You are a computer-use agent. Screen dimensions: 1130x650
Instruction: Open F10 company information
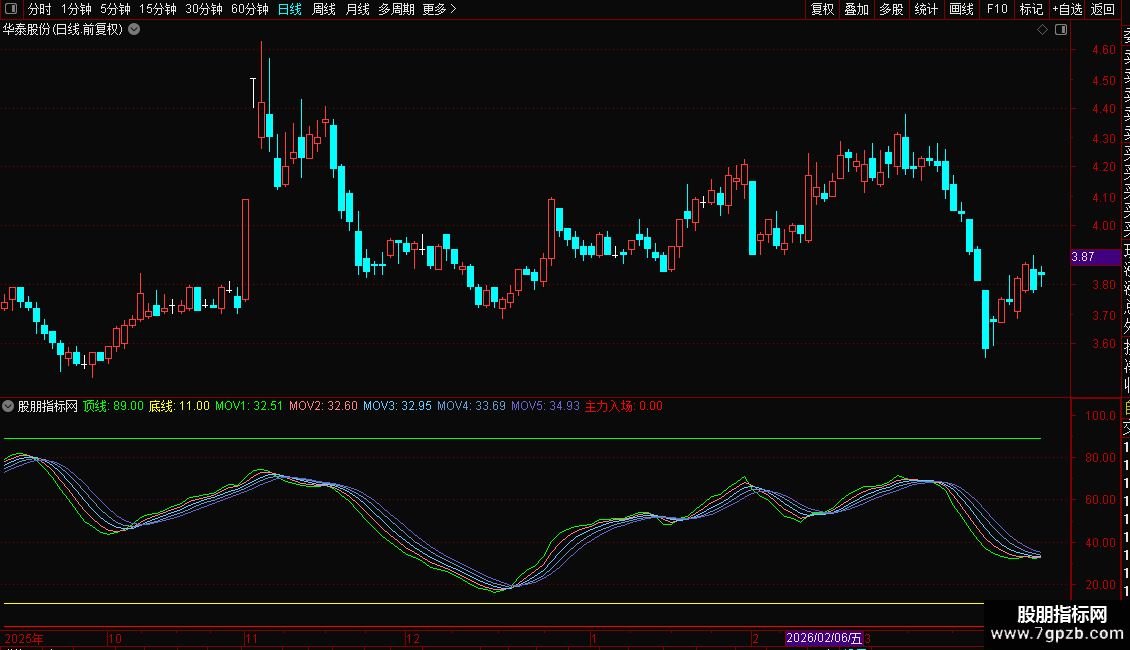click(x=997, y=9)
